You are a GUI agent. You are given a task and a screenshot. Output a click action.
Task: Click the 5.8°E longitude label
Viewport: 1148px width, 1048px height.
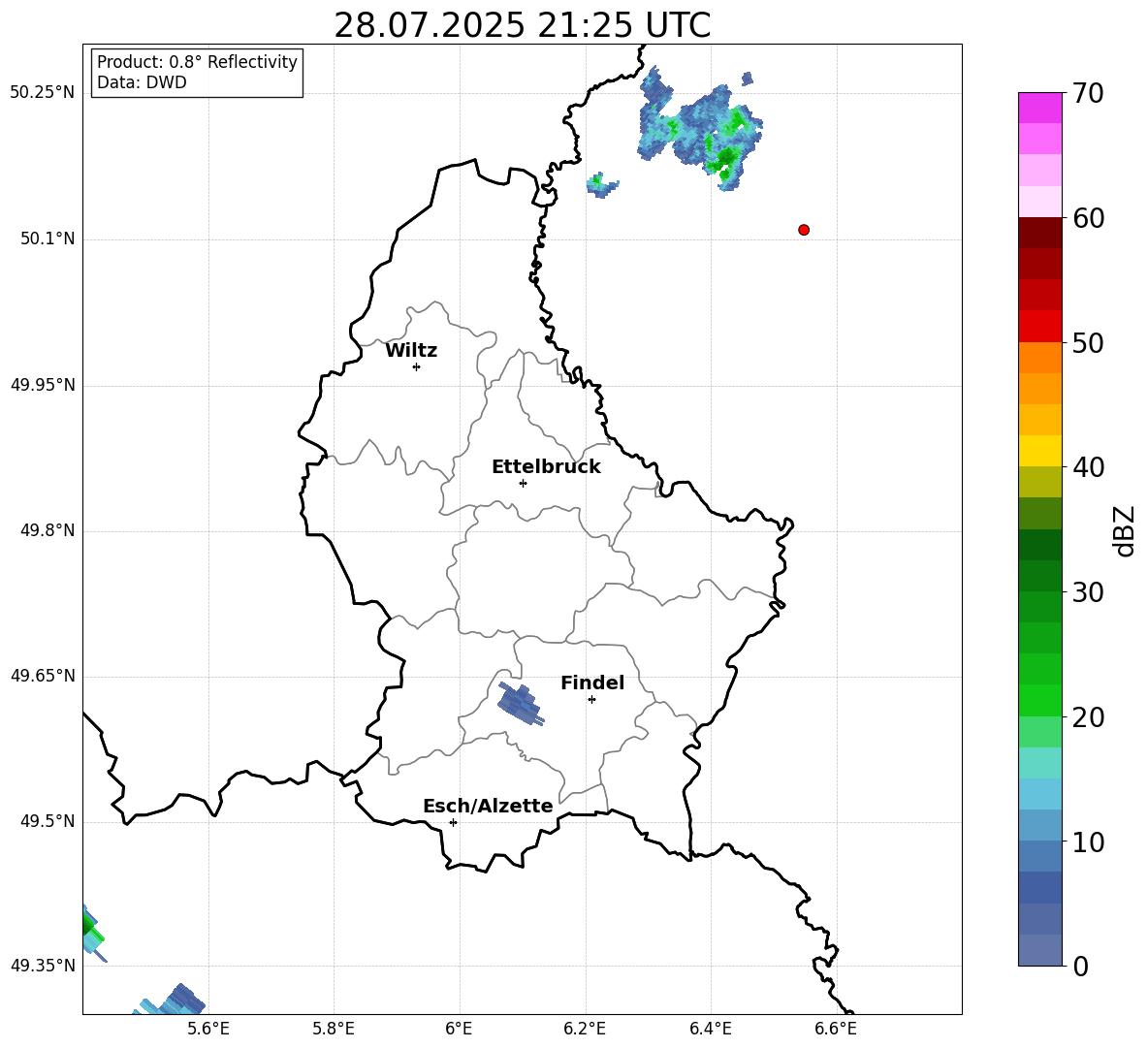[x=334, y=1029]
